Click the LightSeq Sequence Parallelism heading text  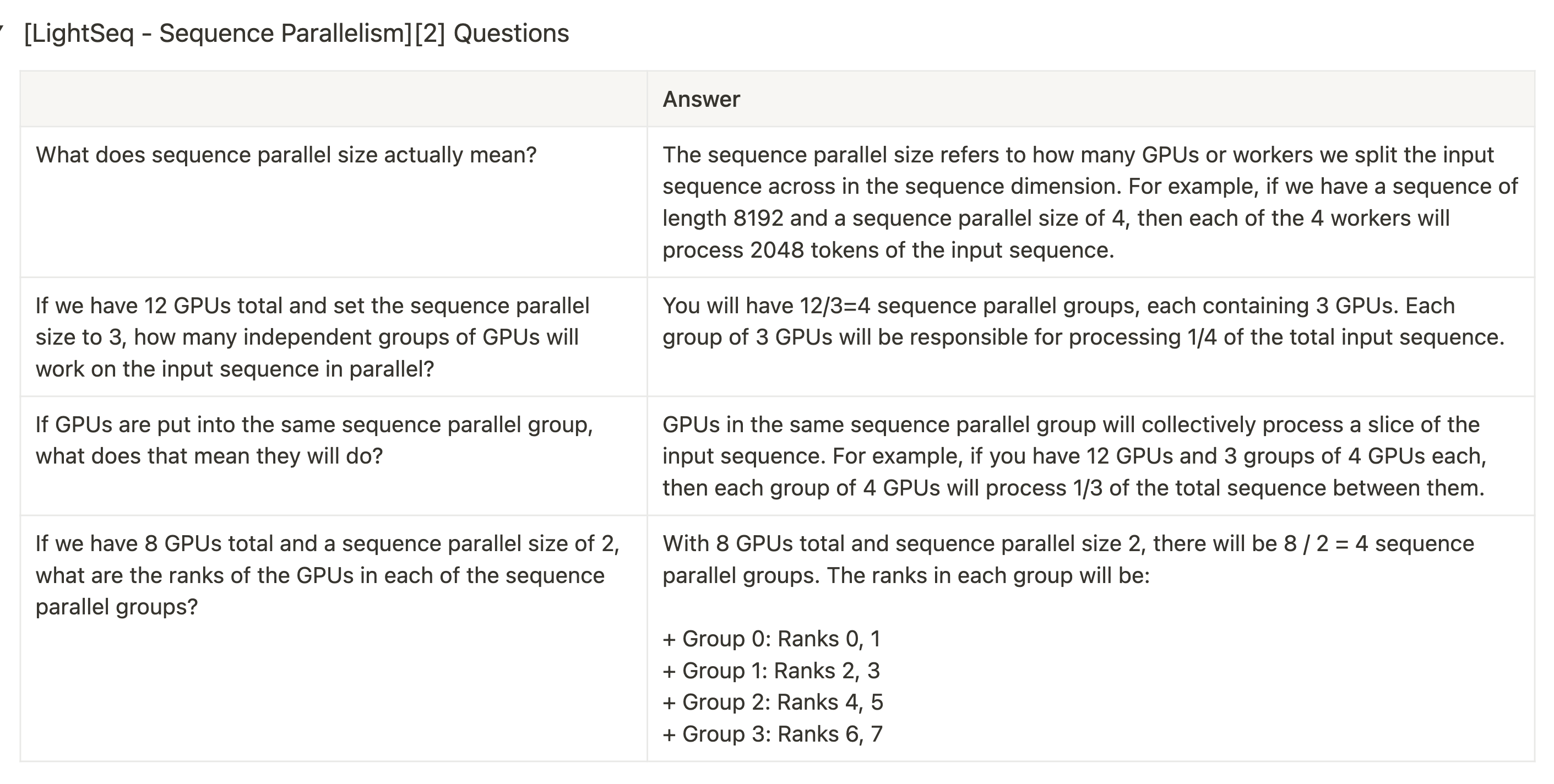[296, 33]
